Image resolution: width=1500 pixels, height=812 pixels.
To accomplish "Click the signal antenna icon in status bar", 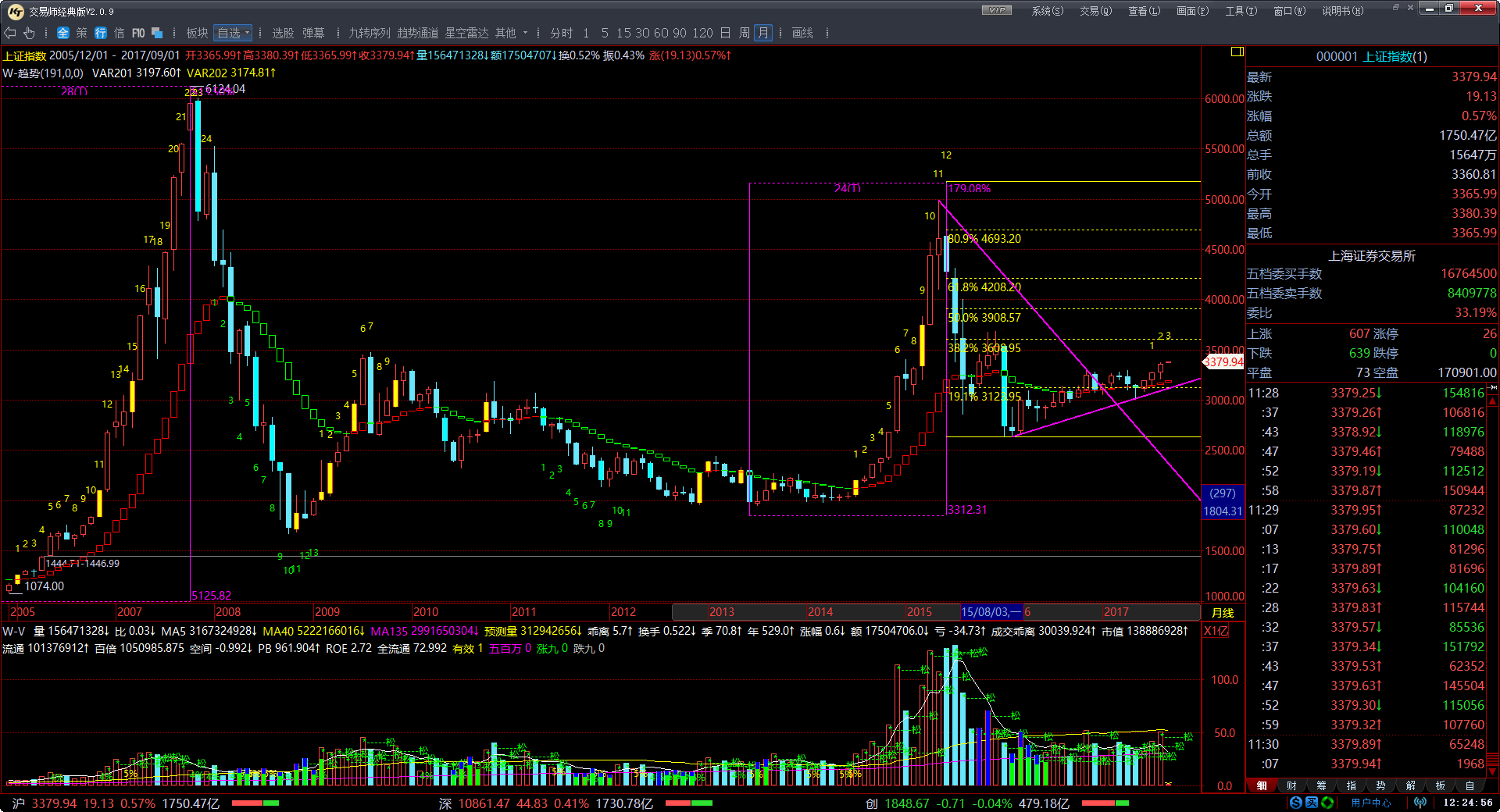I will pyautogui.click(x=1420, y=803).
